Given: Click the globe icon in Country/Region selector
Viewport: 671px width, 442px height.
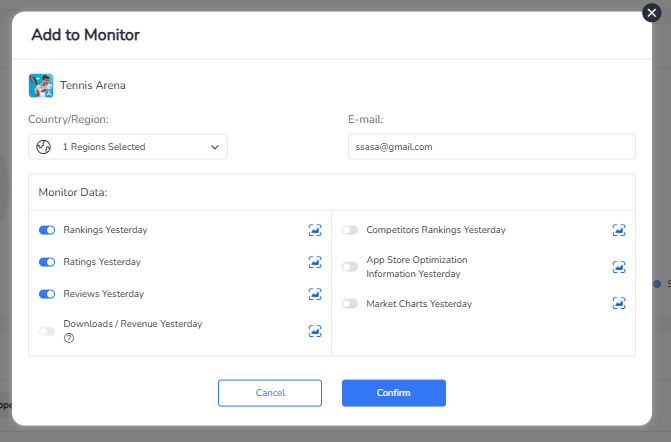Looking at the screenshot, I should click(x=43, y=147).
